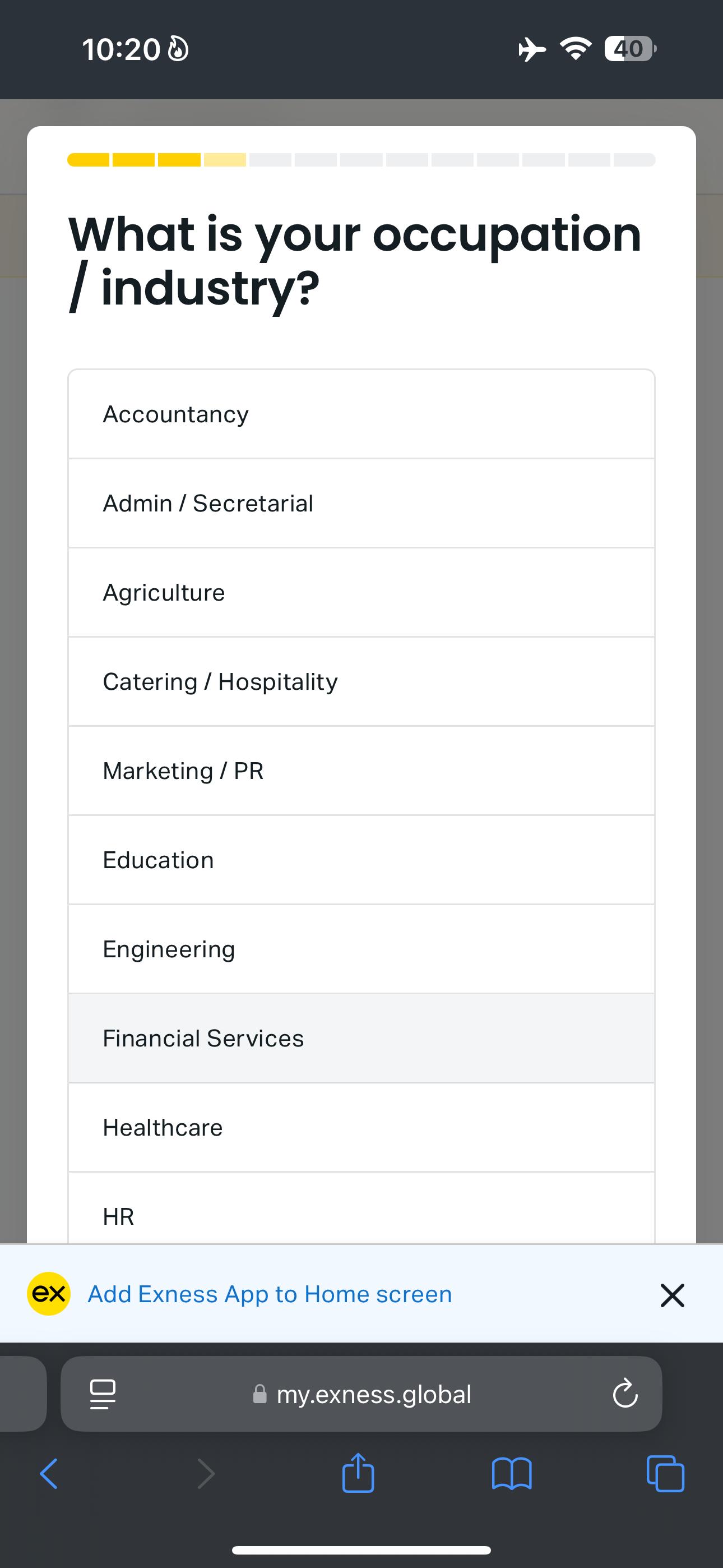Open Safari bookmarks book icon
This screenshot has height=1568, width=723.
pyautogui.click(x=512, y=1474)
